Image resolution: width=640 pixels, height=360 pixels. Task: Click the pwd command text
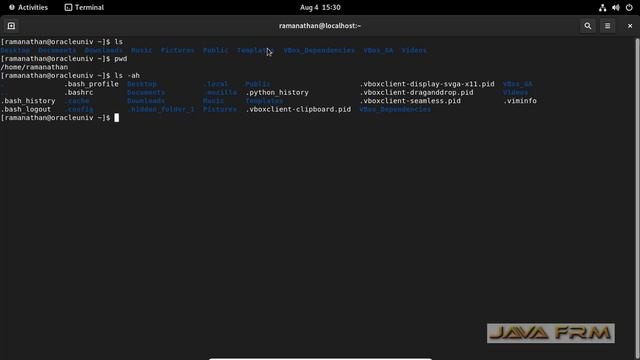[x=121, y=59]
